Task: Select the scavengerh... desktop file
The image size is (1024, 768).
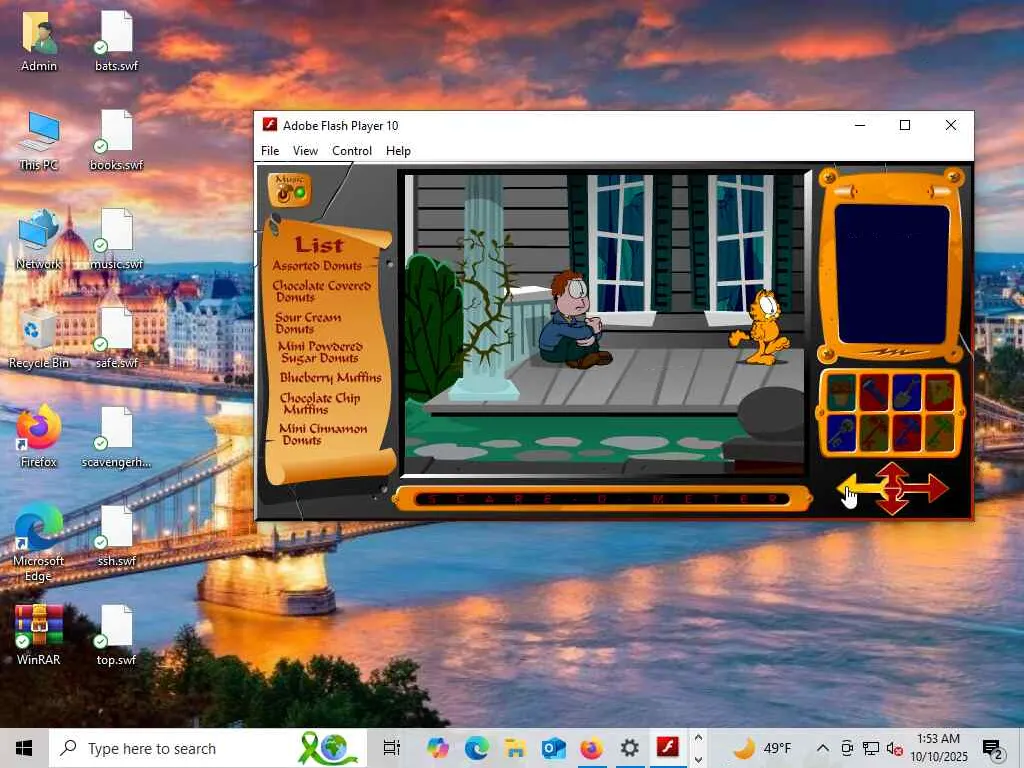Action: [x=116, y=438]
